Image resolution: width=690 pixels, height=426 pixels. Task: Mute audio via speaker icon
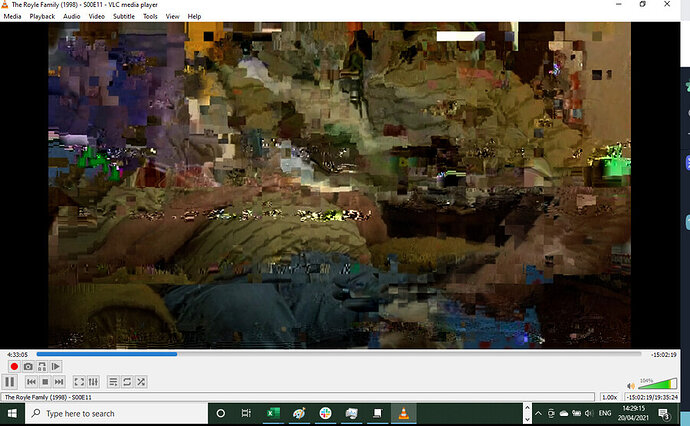tap(631, 386)
